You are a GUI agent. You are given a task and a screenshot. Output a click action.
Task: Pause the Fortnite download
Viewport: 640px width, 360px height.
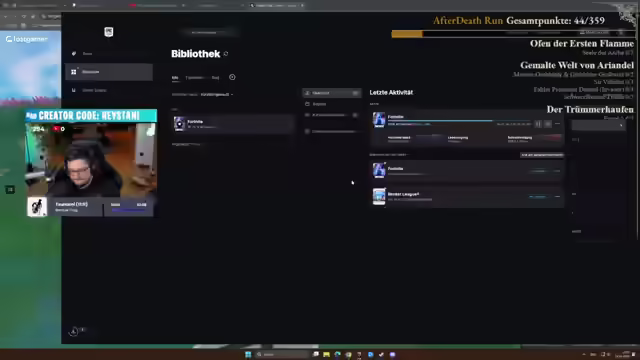pyautogui.click(x=538, y=124)
